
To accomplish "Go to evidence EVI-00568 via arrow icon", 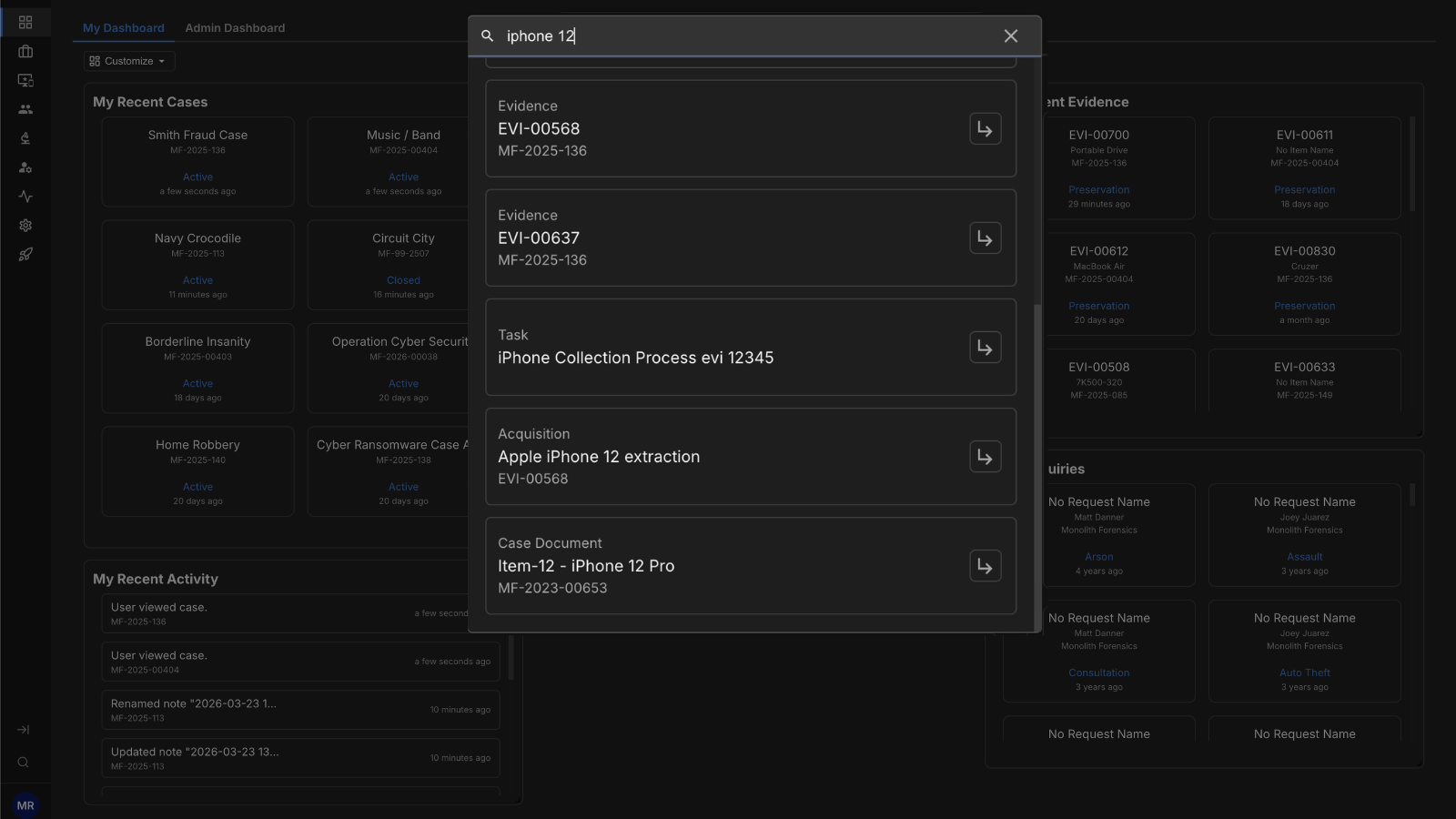I will point(986,129).
